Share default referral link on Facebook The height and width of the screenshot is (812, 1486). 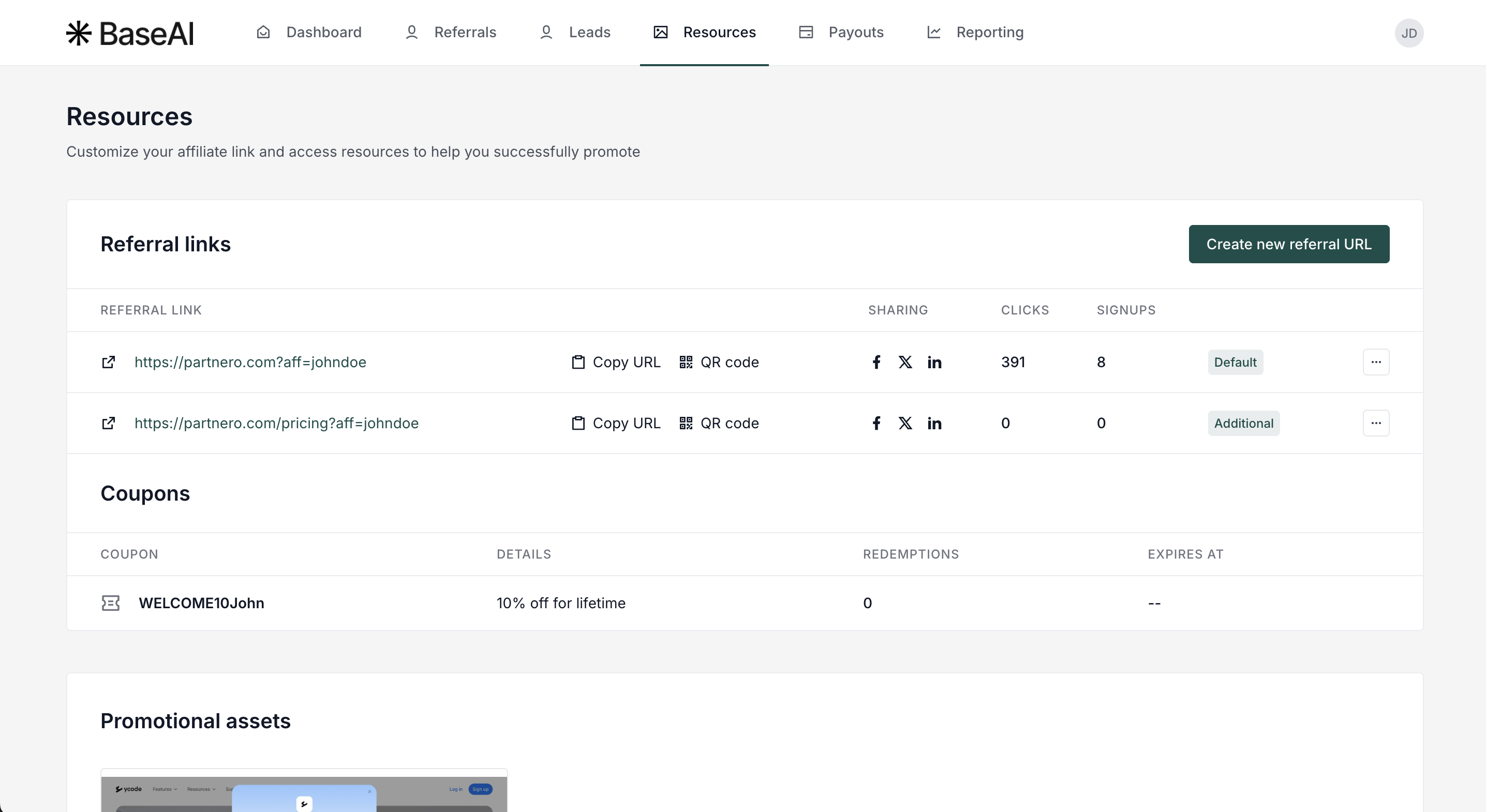click(x=875, y=362)
